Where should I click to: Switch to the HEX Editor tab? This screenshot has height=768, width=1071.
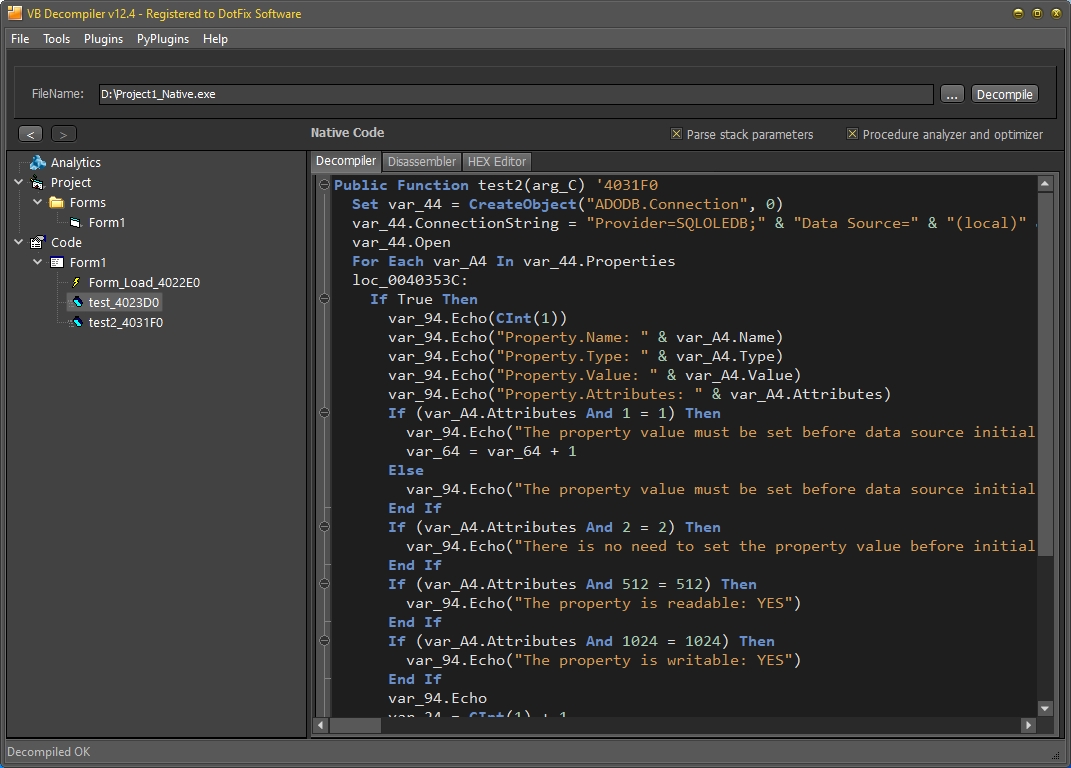pos(497,162)
